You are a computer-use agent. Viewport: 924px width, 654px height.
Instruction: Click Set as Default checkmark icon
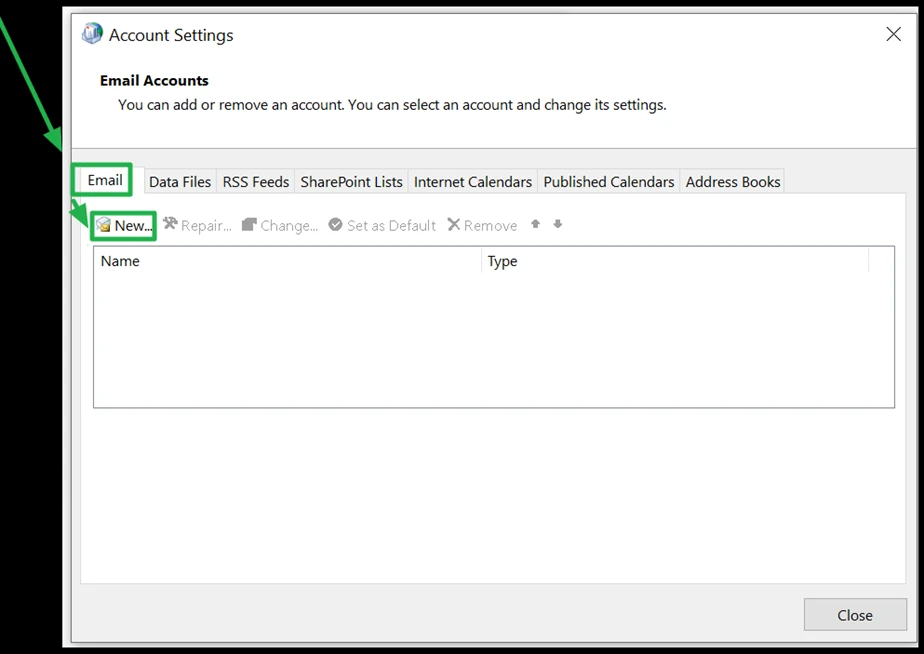(x=336, y=225)
